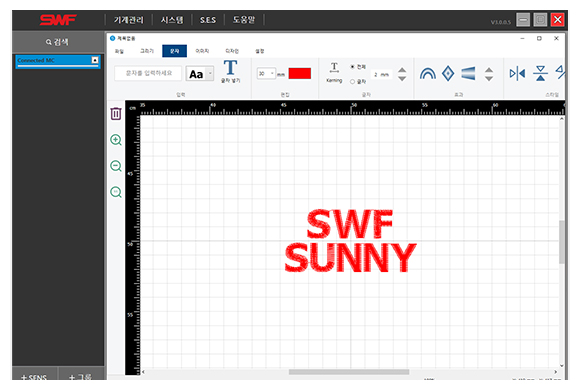
Task: Add a group with + 그룹 button
Action: pyautogui.click(x=81, y=374)
